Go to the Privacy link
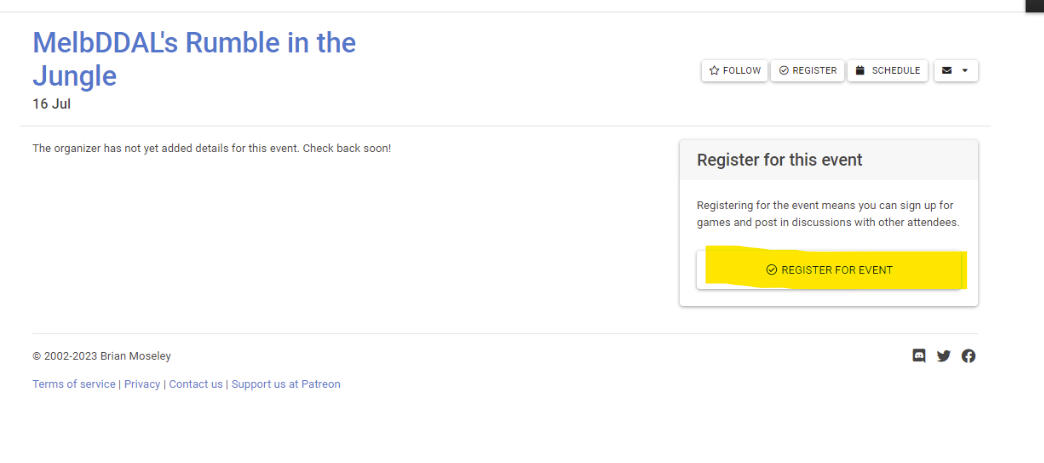The height and width of the screenshot is (463, 1044). (142, 384)
